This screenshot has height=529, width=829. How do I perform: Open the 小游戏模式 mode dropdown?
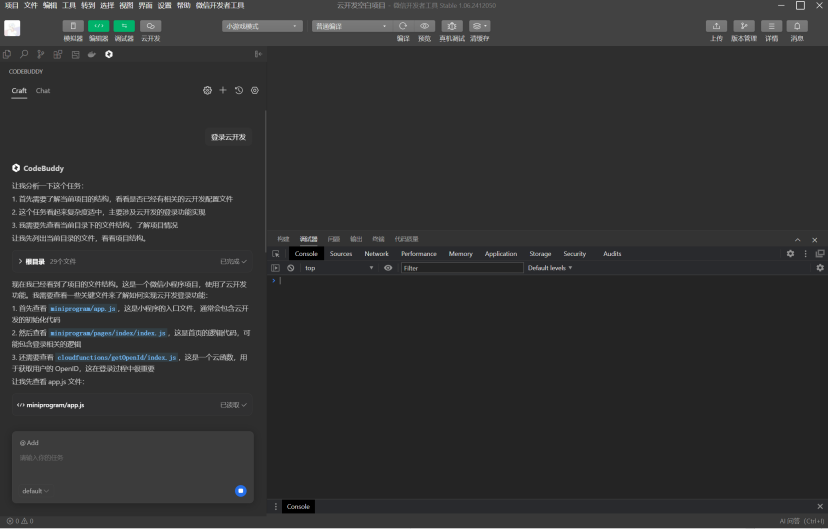tap(262, 26)
